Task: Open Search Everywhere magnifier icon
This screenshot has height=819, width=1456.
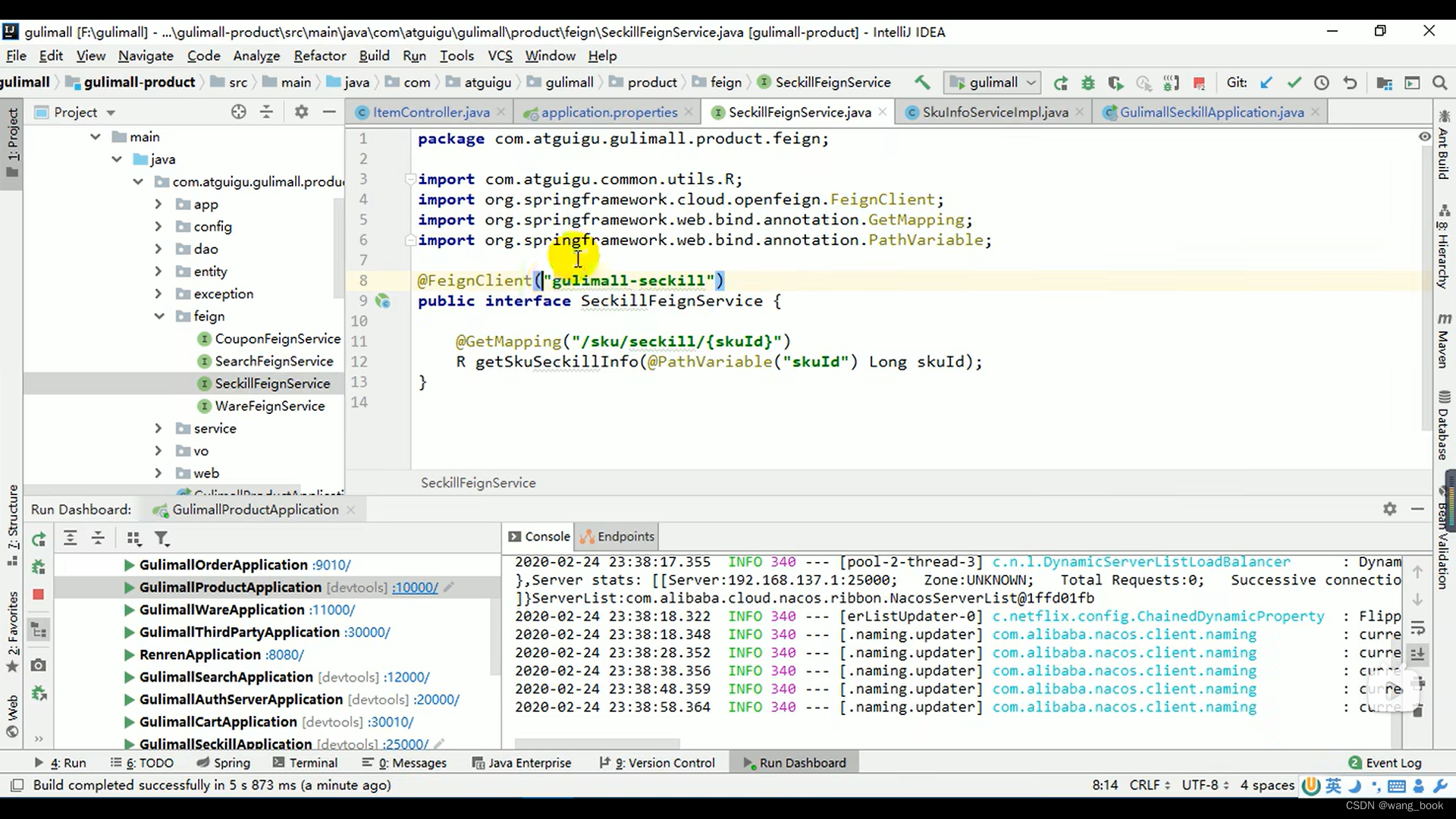Action: click(x=1439, y=83)
